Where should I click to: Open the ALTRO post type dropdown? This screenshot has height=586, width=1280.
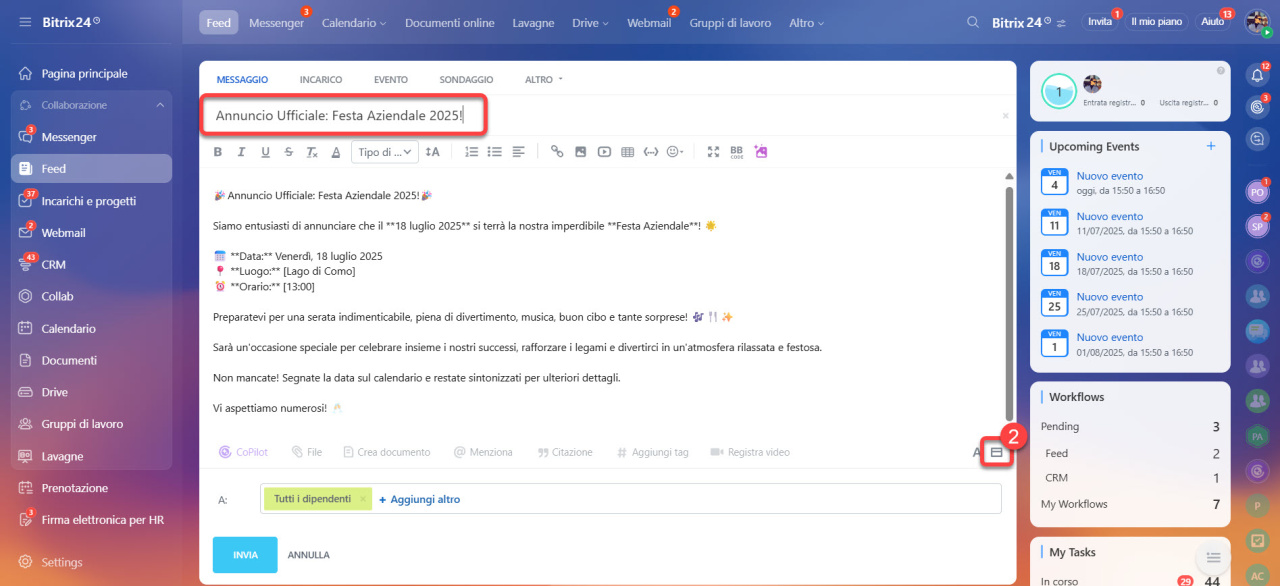coord(544,79)
